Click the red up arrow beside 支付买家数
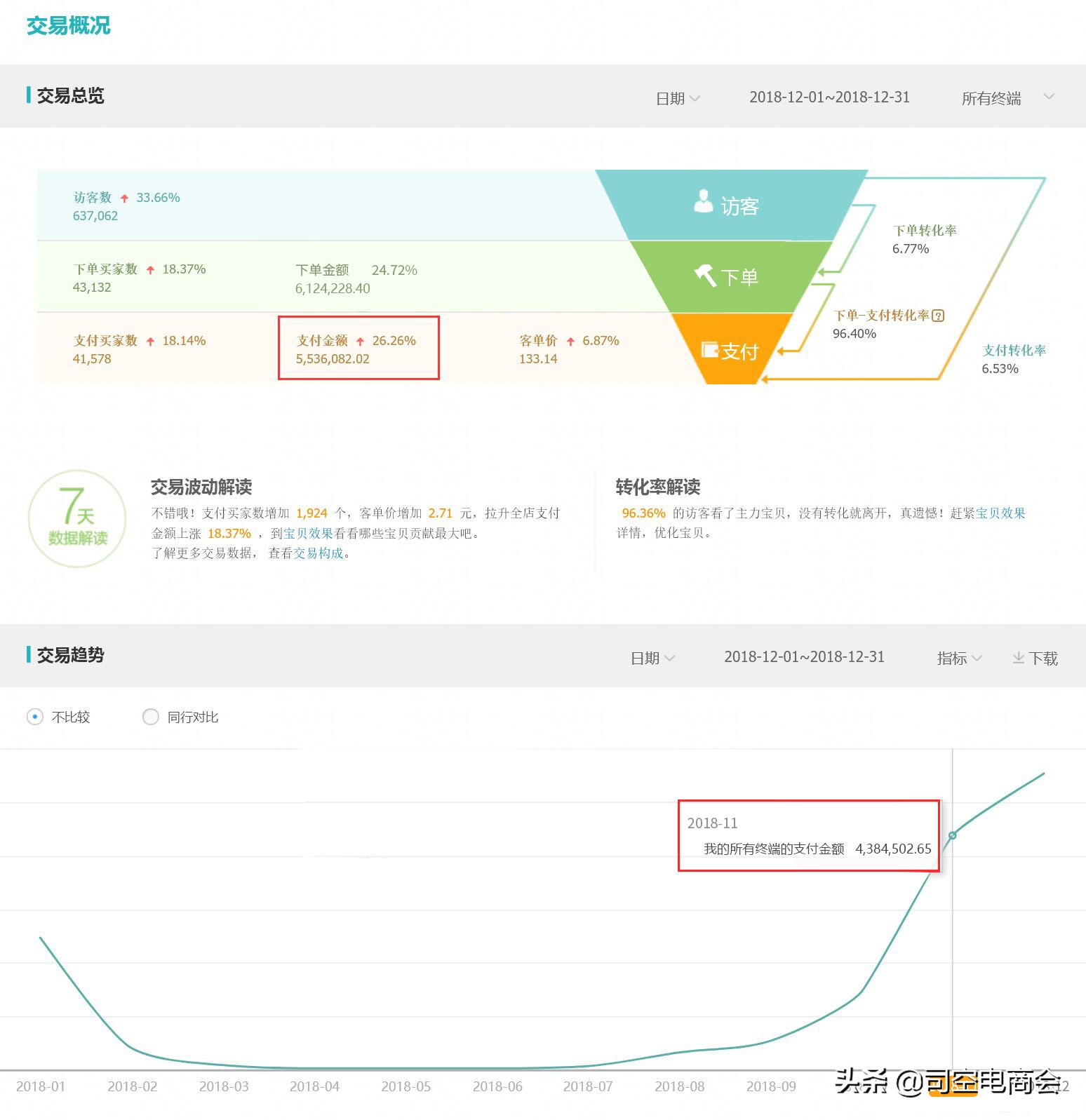This screenshot has width=1086, height=1120. click(x=150, y=342)
